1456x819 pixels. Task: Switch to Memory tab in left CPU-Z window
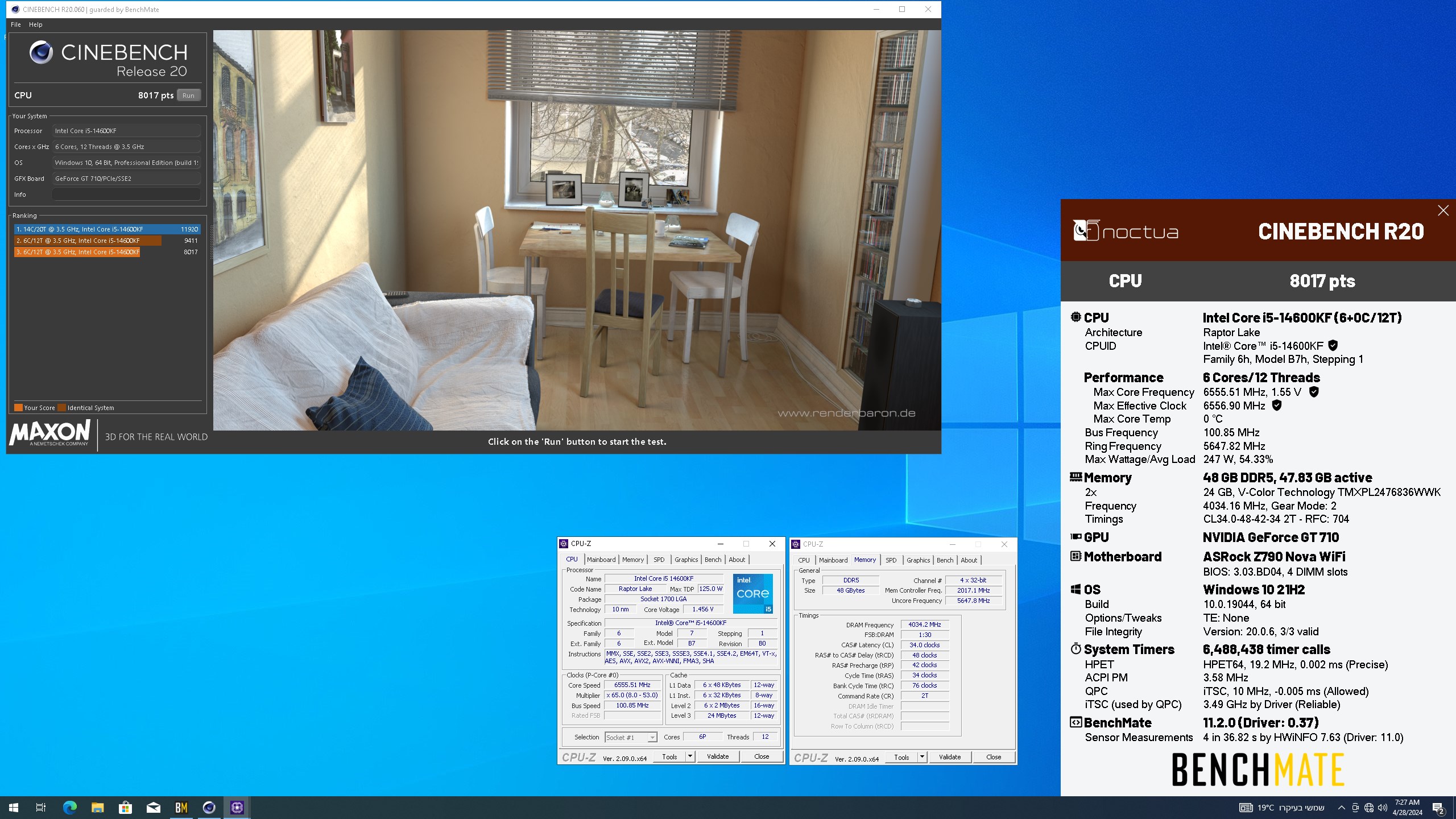point(633,560)
